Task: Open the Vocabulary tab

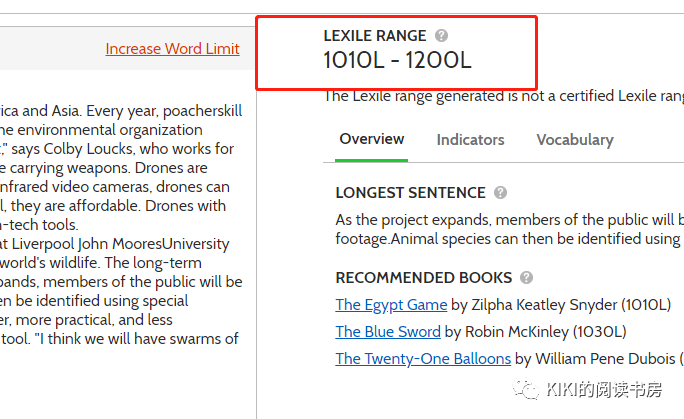Action: click(575, 140)
